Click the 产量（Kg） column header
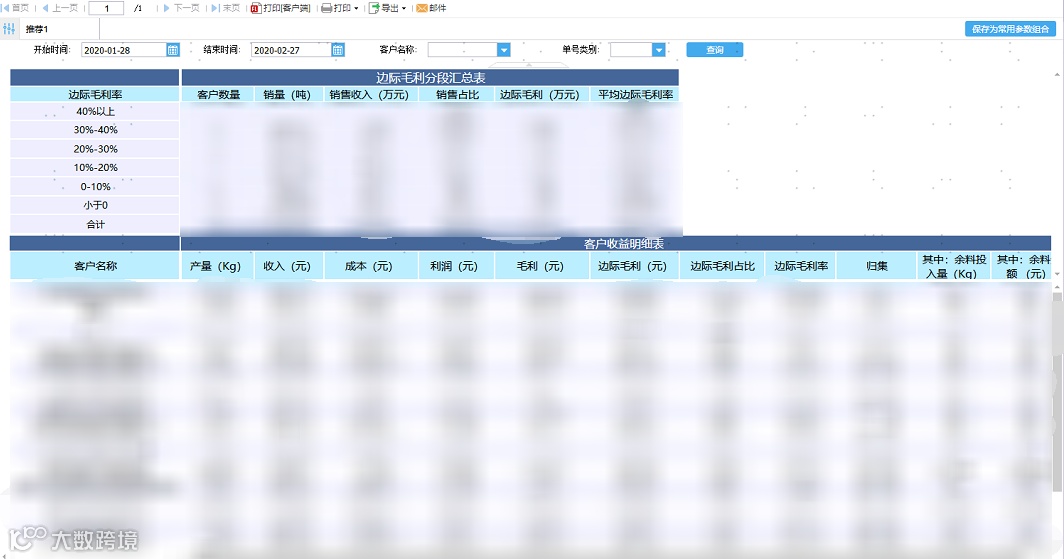 (x=216, y=266)
